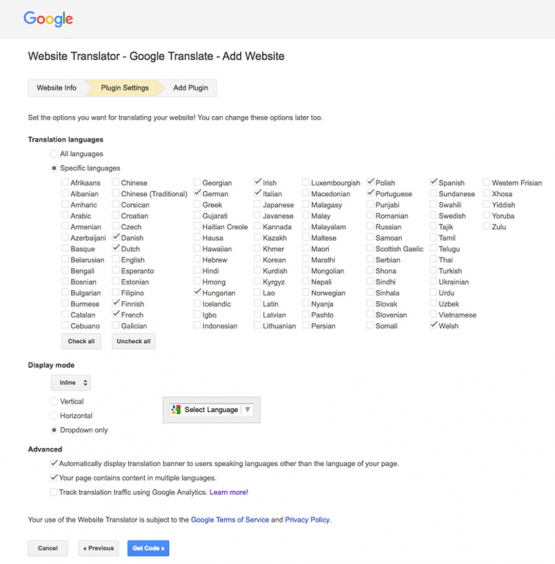Image resolution: width=555 pixels, height=564 pixels.
Task: Choose the Horizontal display option
Action: (54, 416)
